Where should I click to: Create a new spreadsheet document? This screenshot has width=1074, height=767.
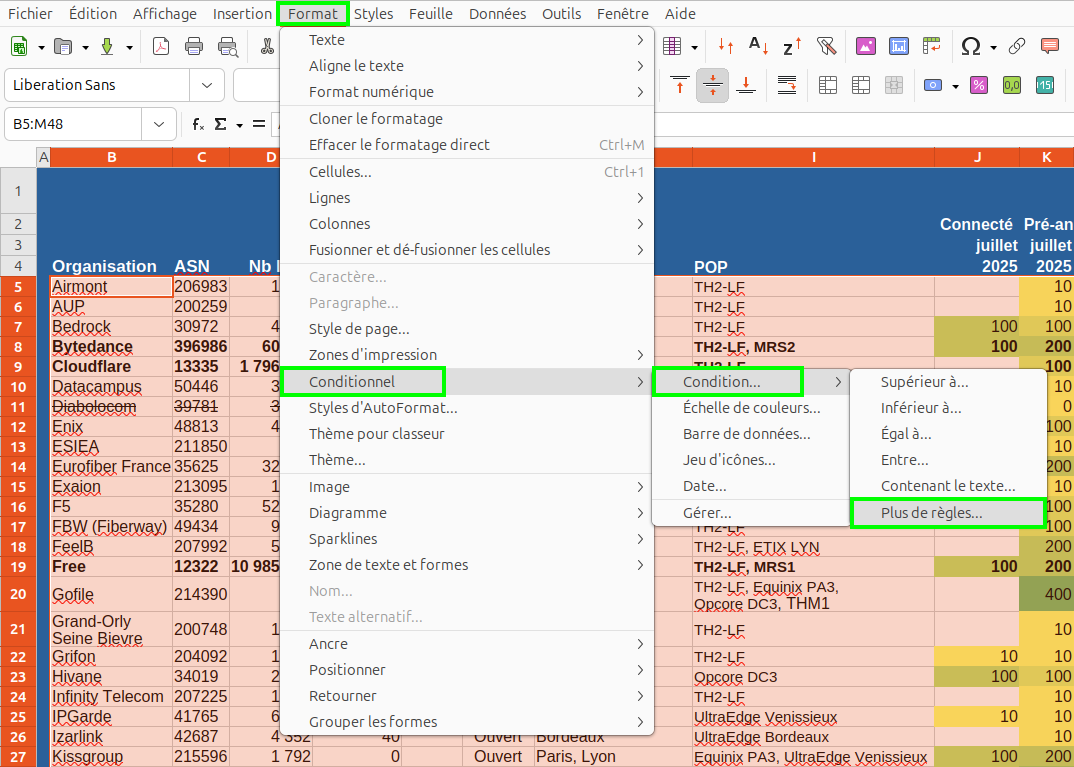point(19,47)
